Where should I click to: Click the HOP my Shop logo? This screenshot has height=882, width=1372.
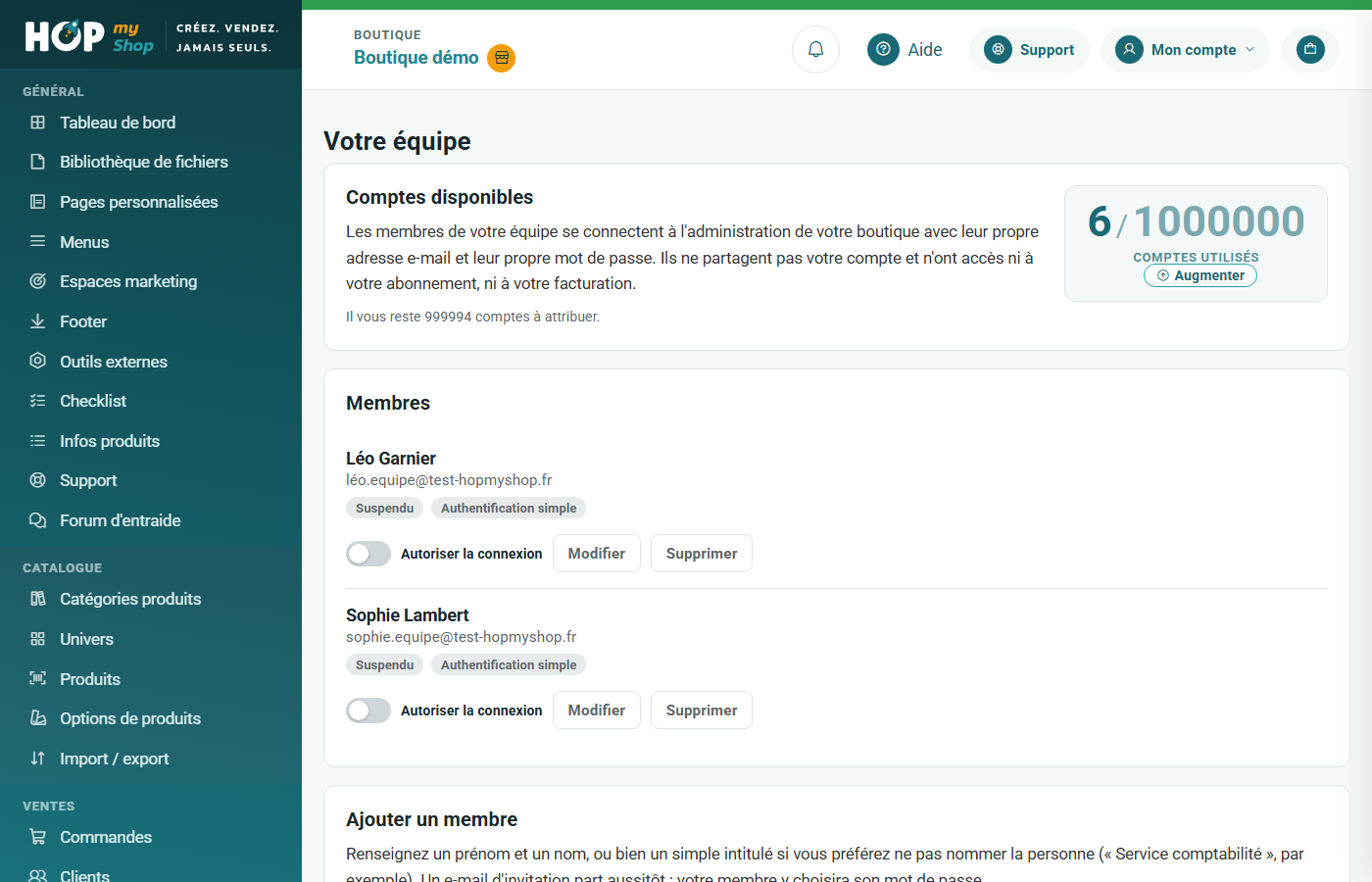pyautogui.click(x=89, y=36)
